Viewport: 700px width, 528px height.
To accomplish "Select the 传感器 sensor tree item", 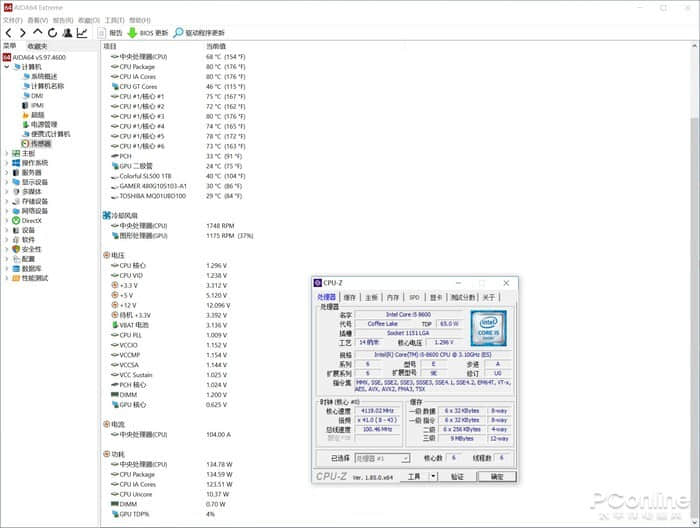I will (37, 144).
